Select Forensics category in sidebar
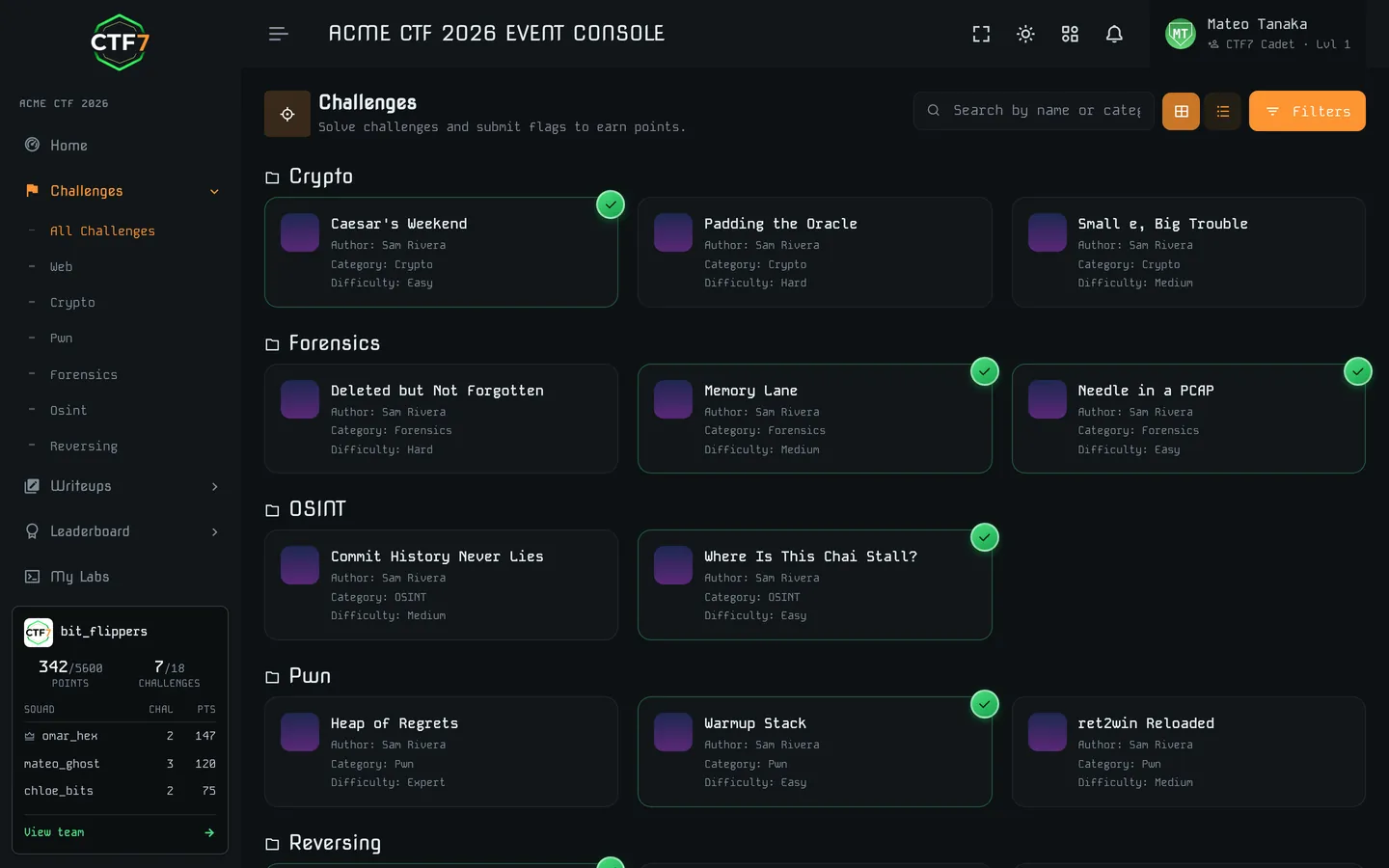 (84, 374)
